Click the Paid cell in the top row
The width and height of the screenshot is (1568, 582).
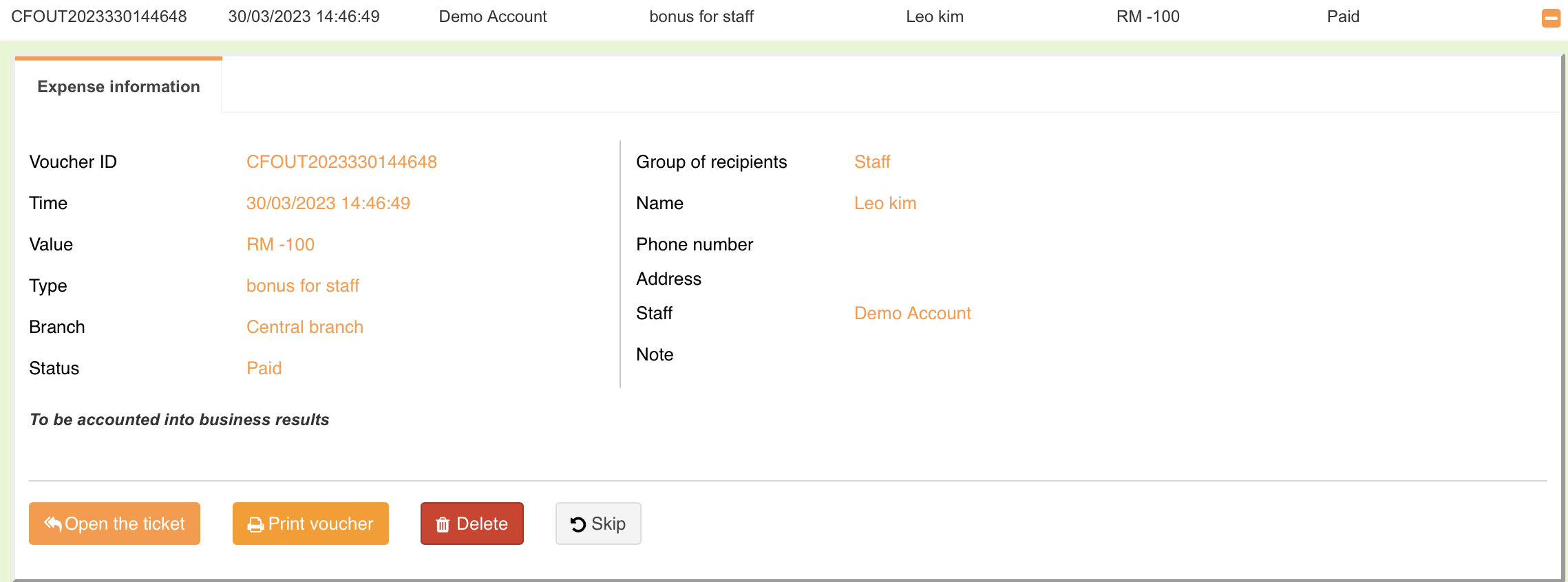[x=1342, y=17]
